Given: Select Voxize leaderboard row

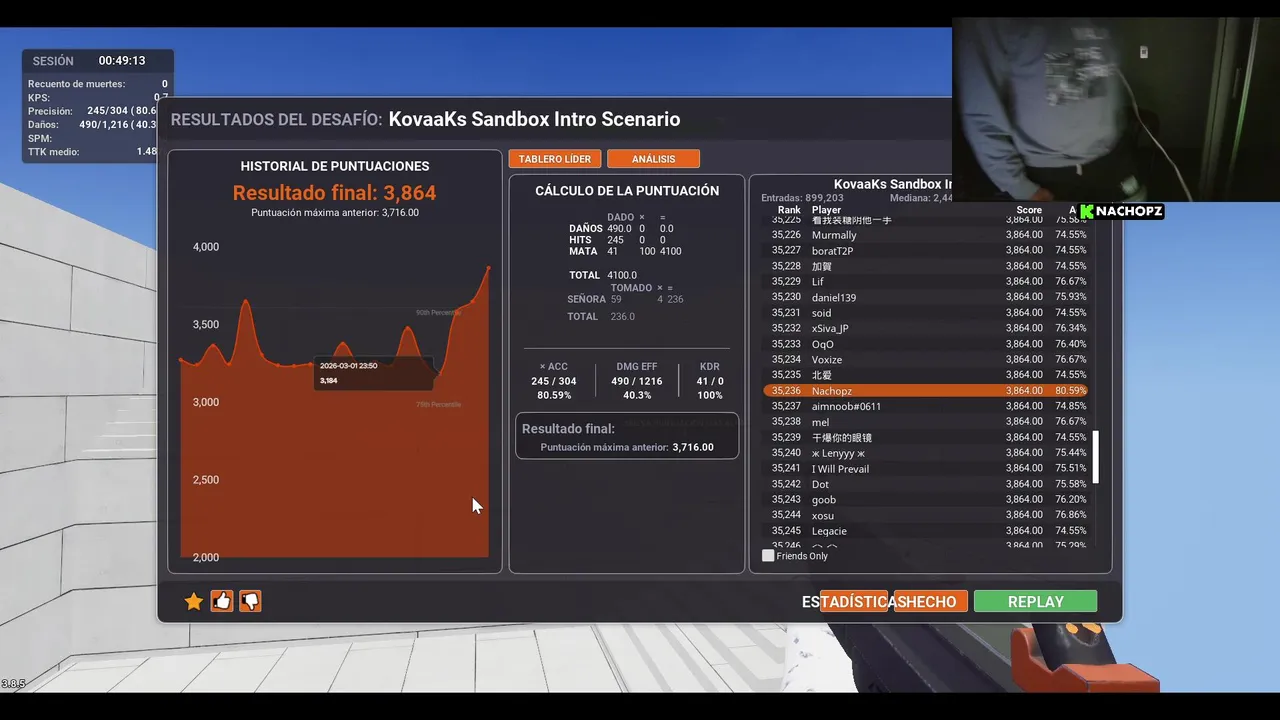Looking at the screenshot, I should 926,360.
